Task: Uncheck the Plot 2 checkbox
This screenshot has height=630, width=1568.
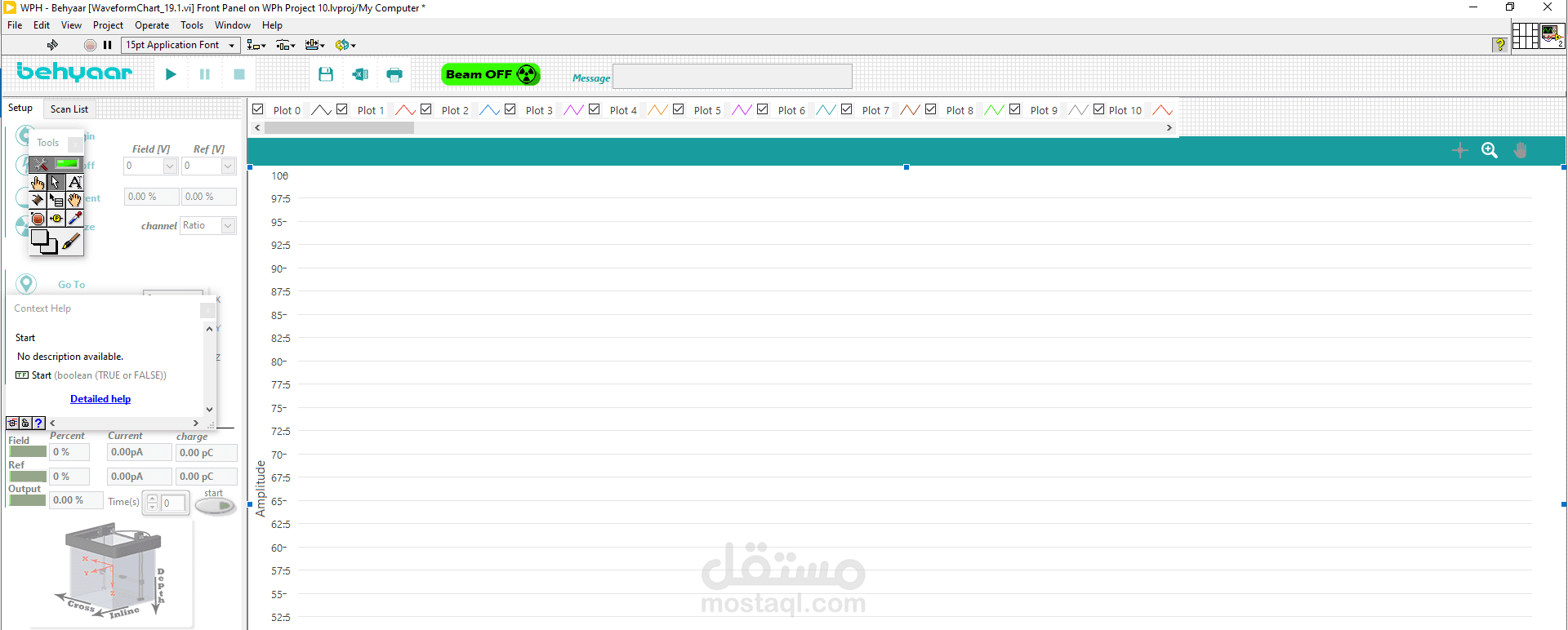Action: click(x=426, y=109)
